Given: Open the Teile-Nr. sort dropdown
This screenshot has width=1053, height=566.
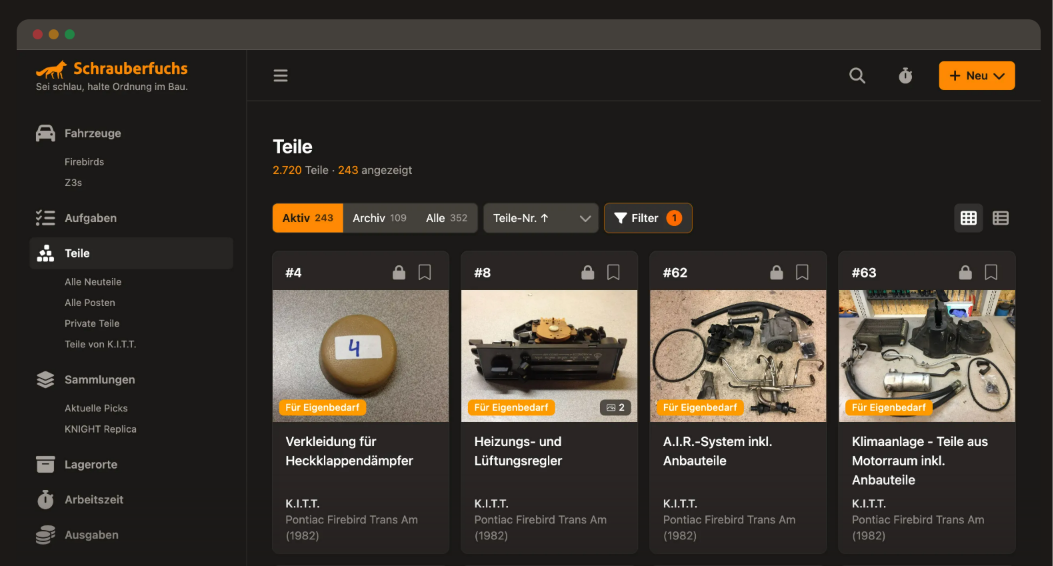Looking at the screenshot, I should pyautogui.click(x=541, y=218).
